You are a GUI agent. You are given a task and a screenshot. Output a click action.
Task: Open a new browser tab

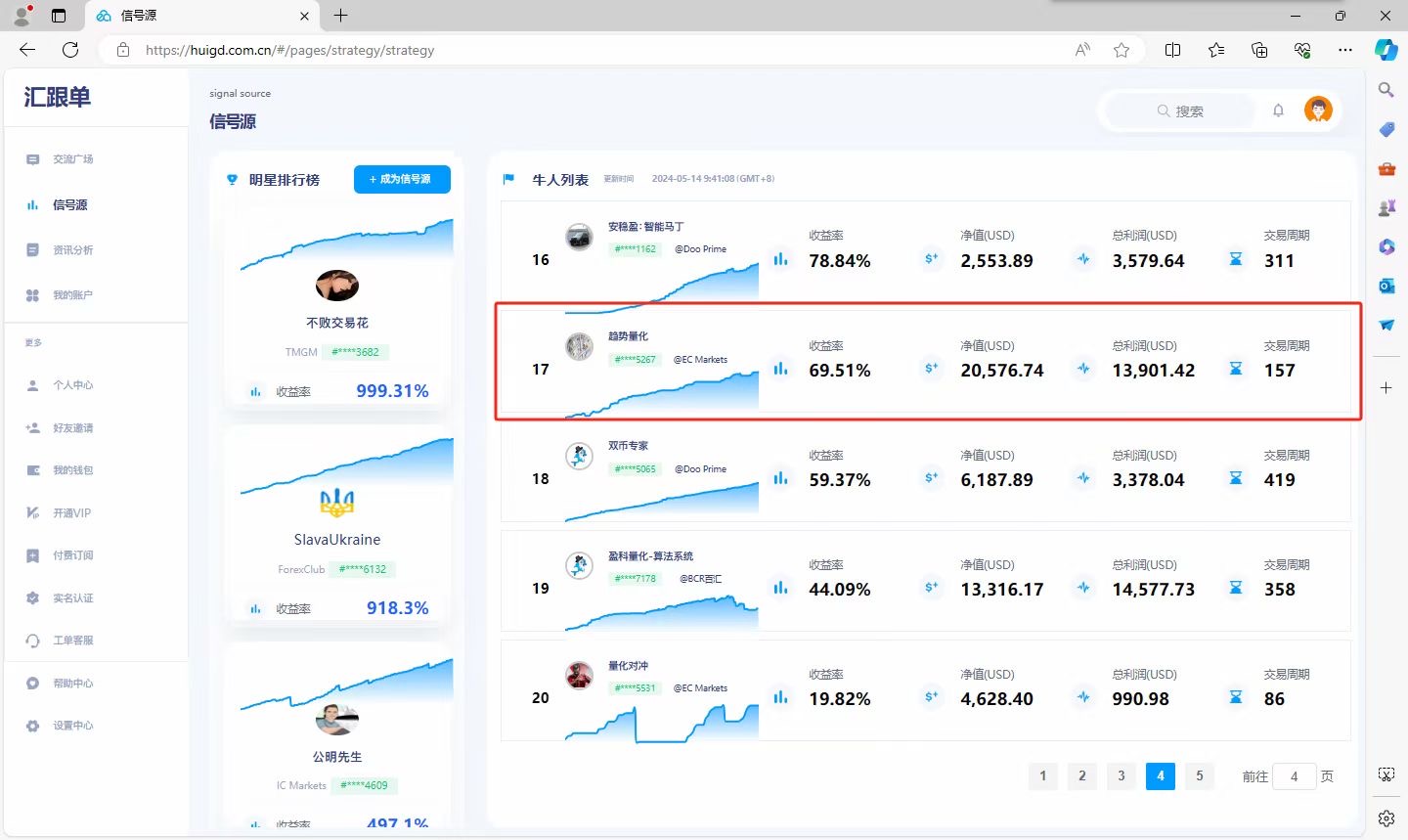[x=340, y=16]
